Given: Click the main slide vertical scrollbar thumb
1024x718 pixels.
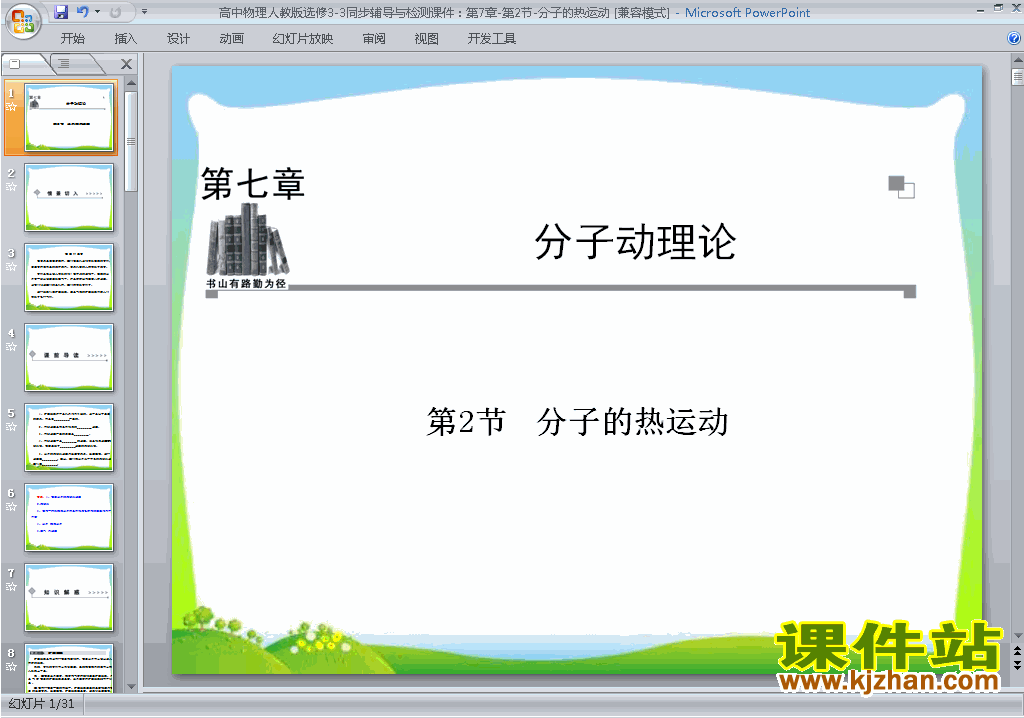Looking at the screenshot, I should [1017, 76].
